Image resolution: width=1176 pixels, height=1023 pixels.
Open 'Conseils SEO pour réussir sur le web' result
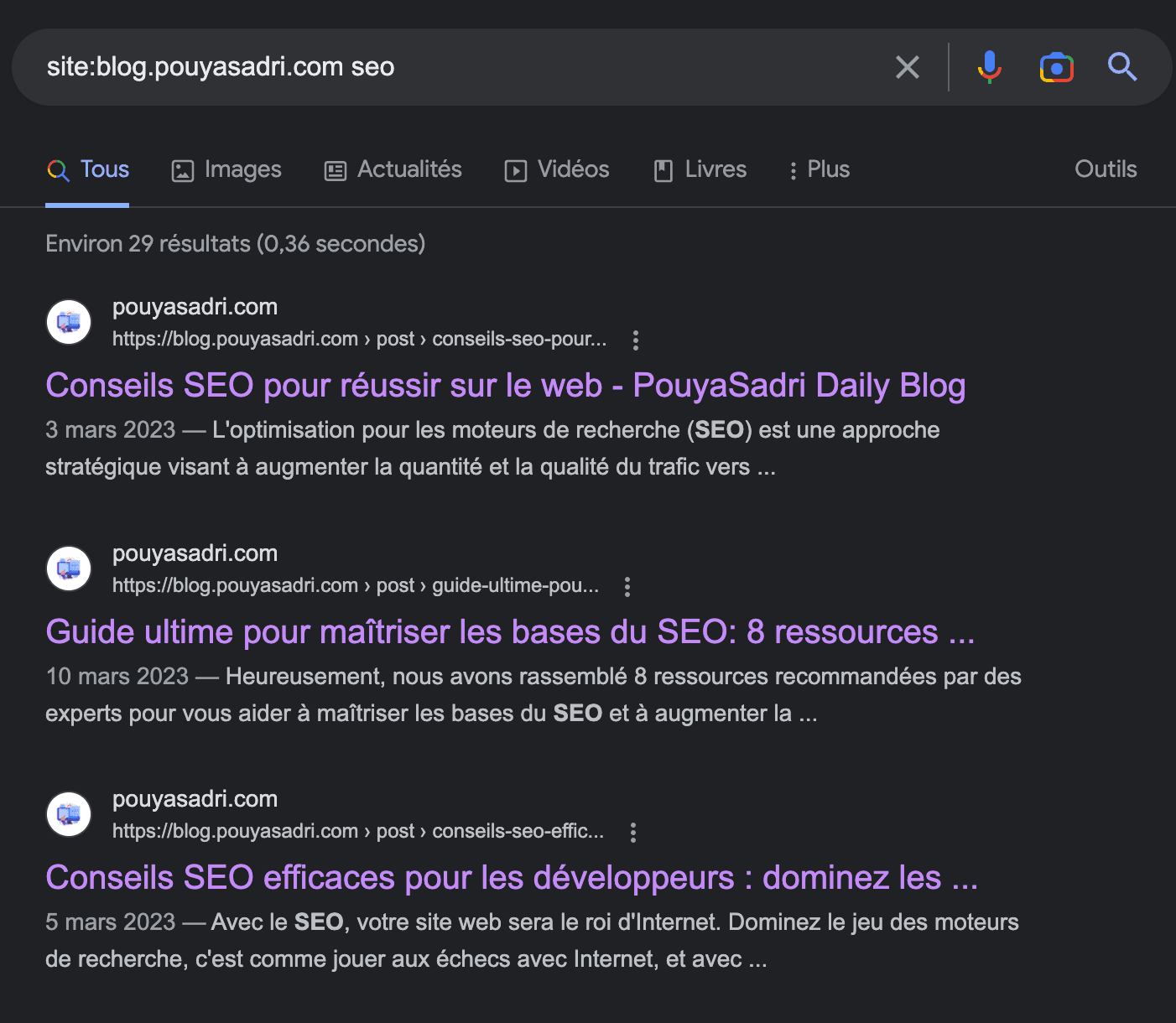(506, 386)
